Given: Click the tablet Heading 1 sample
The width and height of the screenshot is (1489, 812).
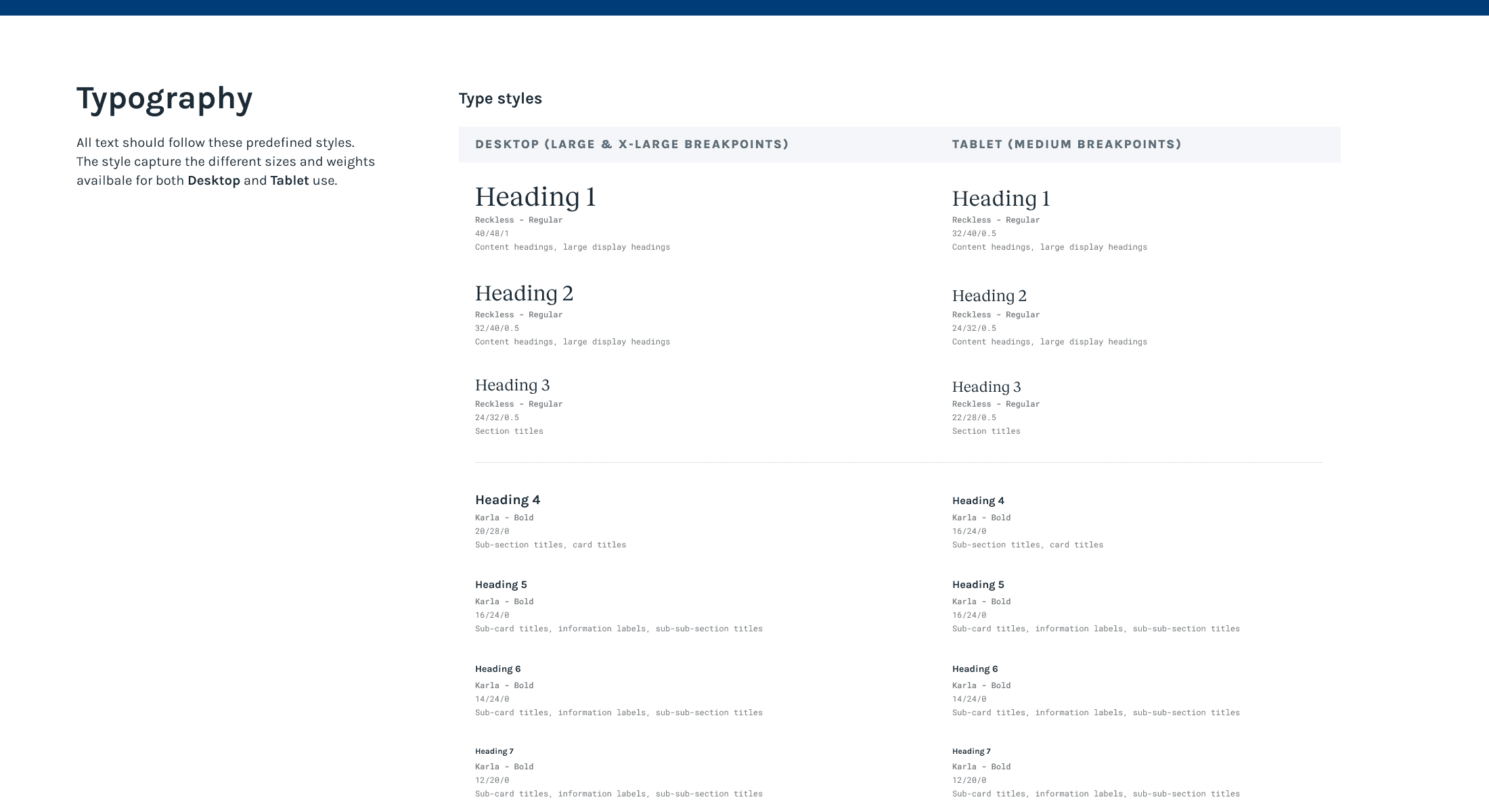Looking at the screenshot, I should point(1001,199).
